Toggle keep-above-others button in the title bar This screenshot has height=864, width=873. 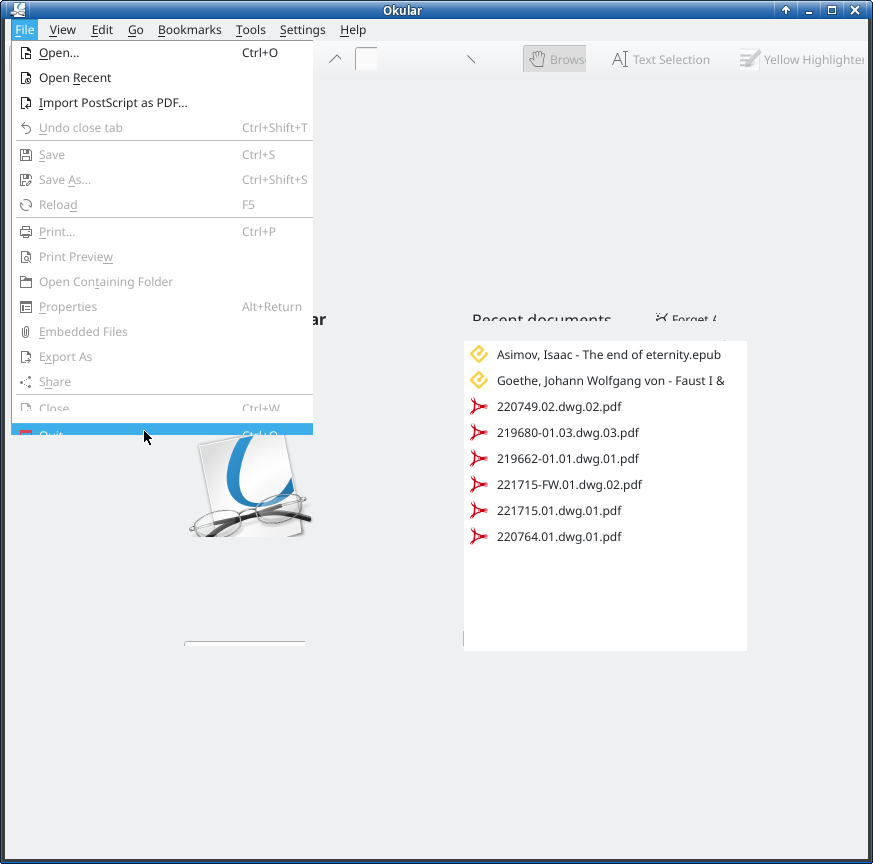(786, 10)
